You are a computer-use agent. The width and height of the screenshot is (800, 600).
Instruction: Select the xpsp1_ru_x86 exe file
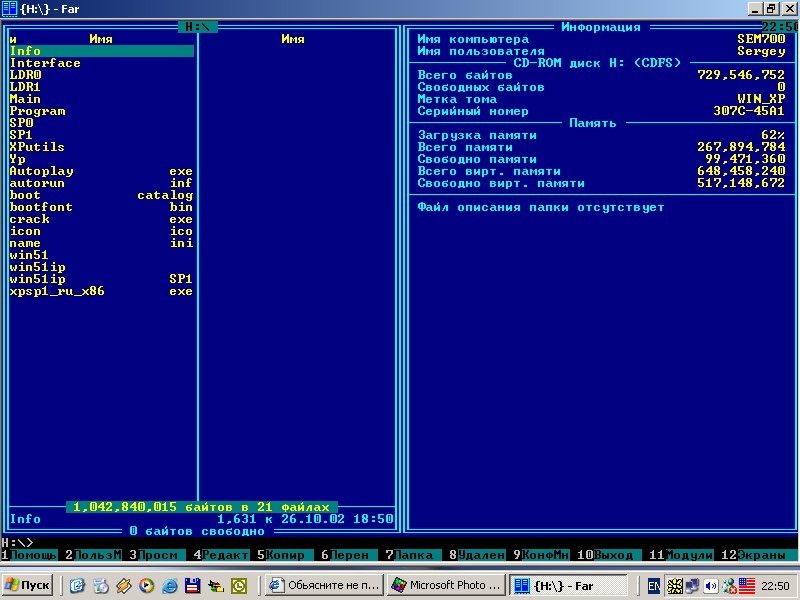(x=57, y=291)
